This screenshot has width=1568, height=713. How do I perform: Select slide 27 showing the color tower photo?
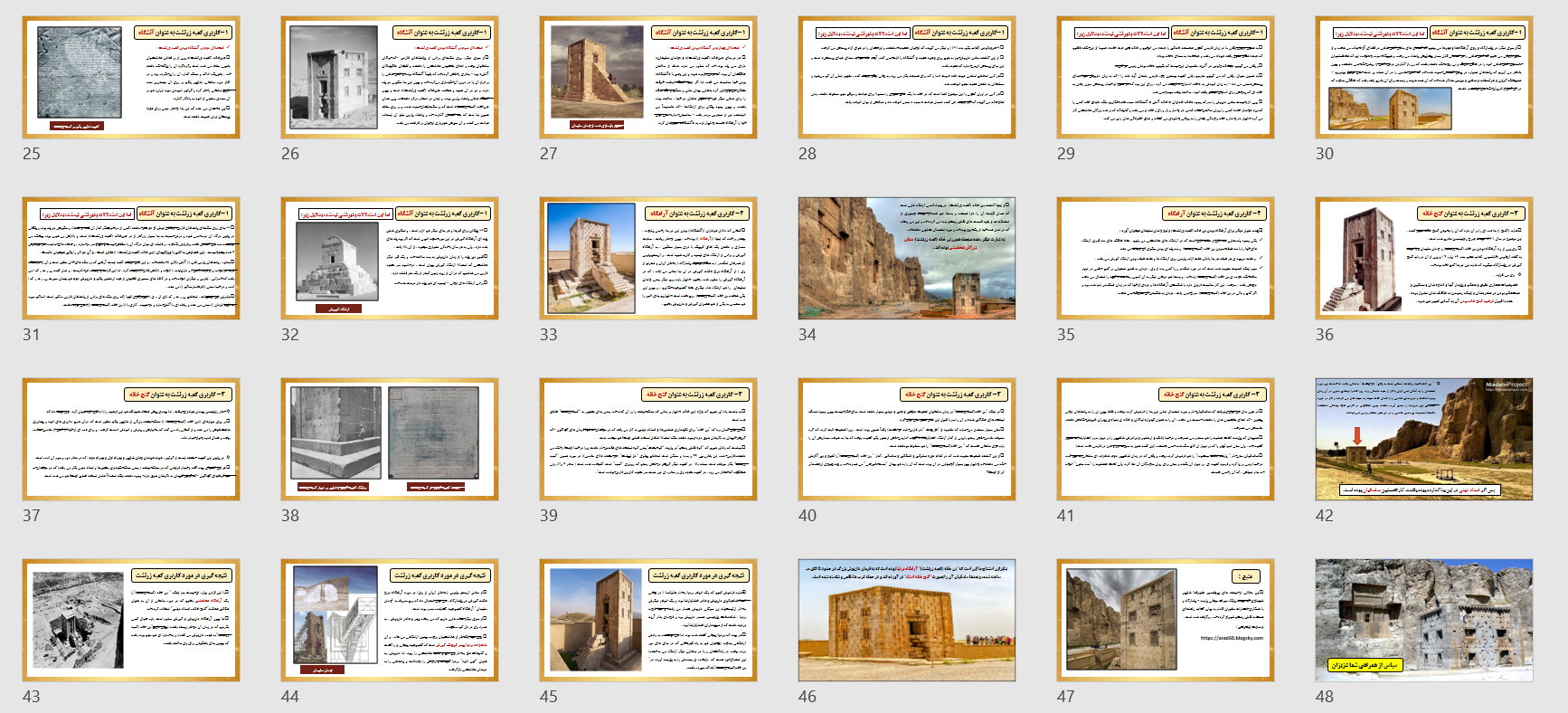tap(648, 78)
